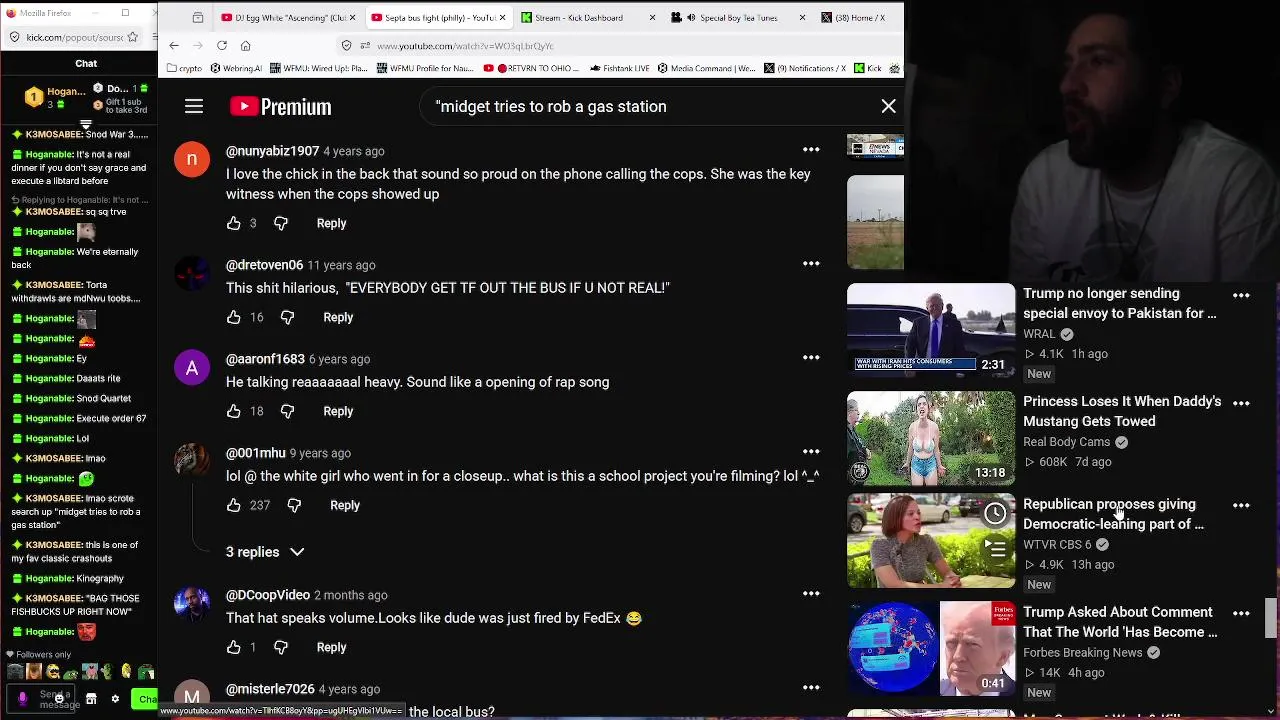Open @aaronf1683's purple avatar
This screenshot has height=720, width=1280.
(x=192, y=367)
